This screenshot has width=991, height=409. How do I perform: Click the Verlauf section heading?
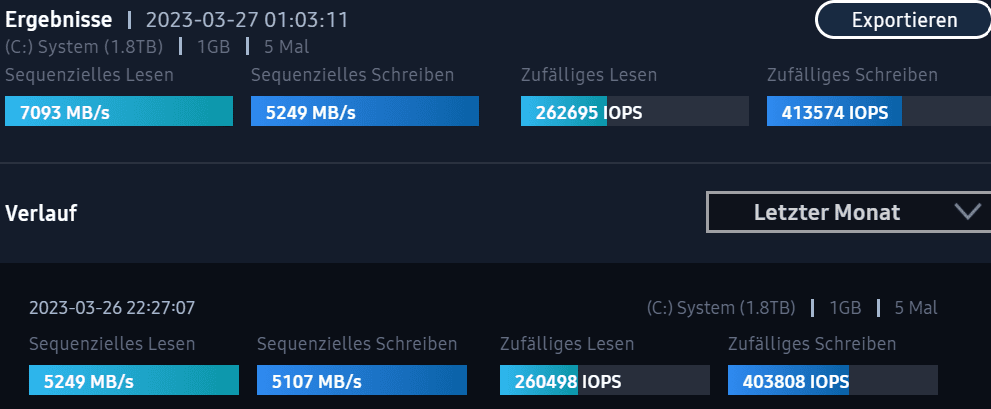tap(41, 212)
